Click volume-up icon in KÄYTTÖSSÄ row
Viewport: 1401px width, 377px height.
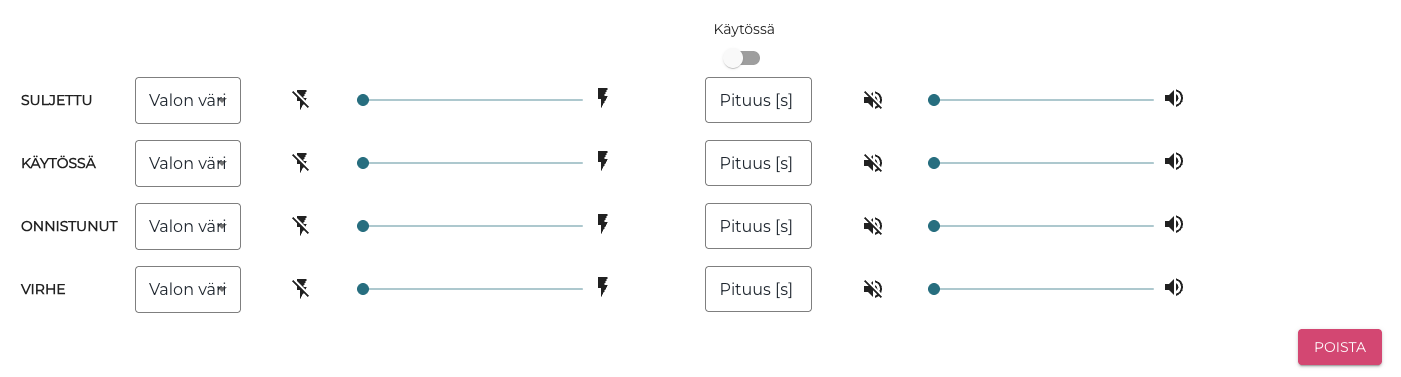(x=1174, y=161)
